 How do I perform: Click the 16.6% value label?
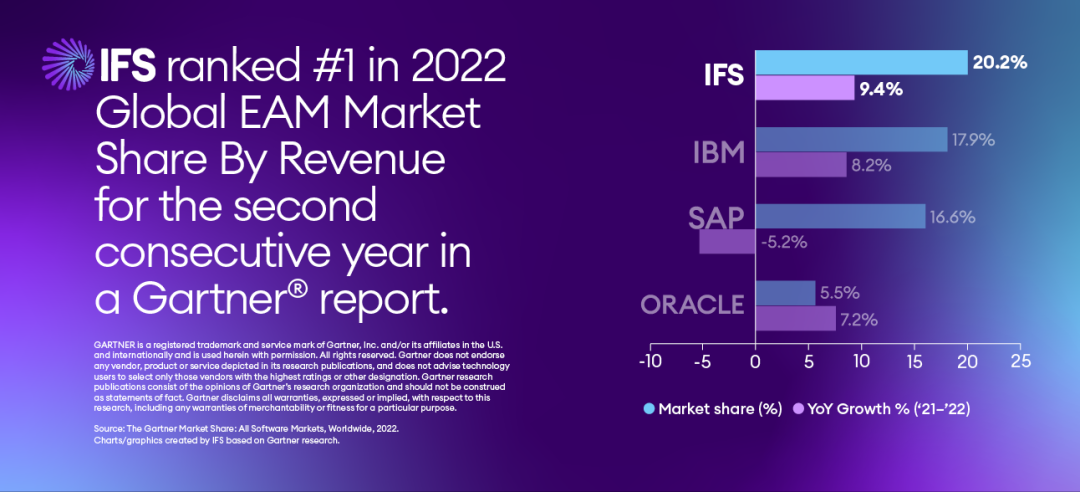[x=953, y=217]
